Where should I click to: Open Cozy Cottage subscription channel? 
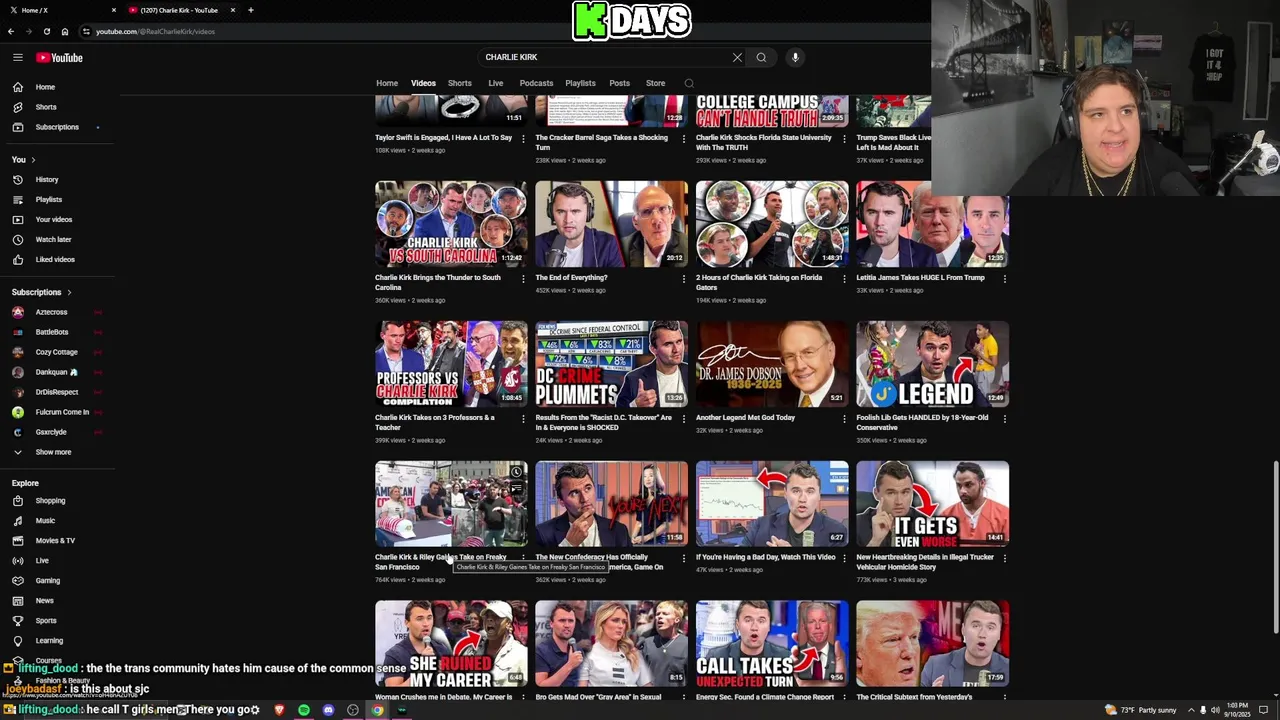point(56,352)
